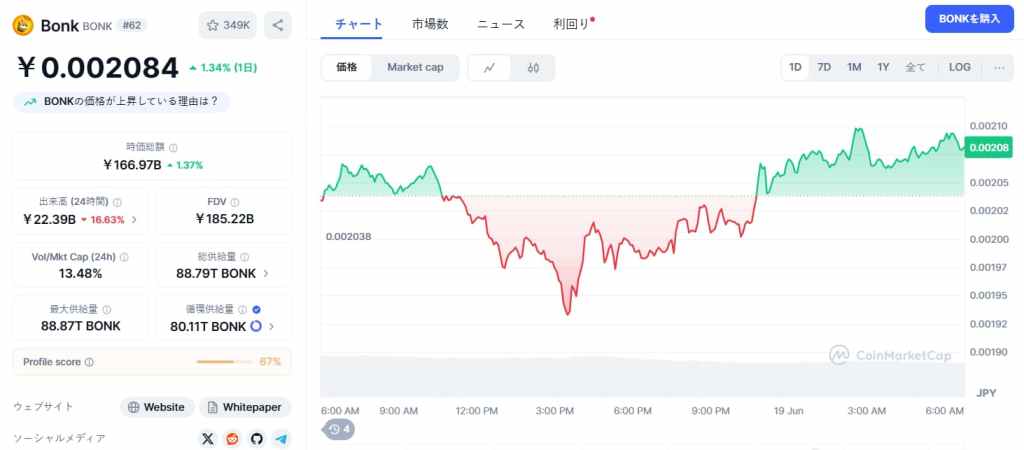Viewport: 1024px width, 450px height.
Task: Open the X social media link
Action: (208, 439)
